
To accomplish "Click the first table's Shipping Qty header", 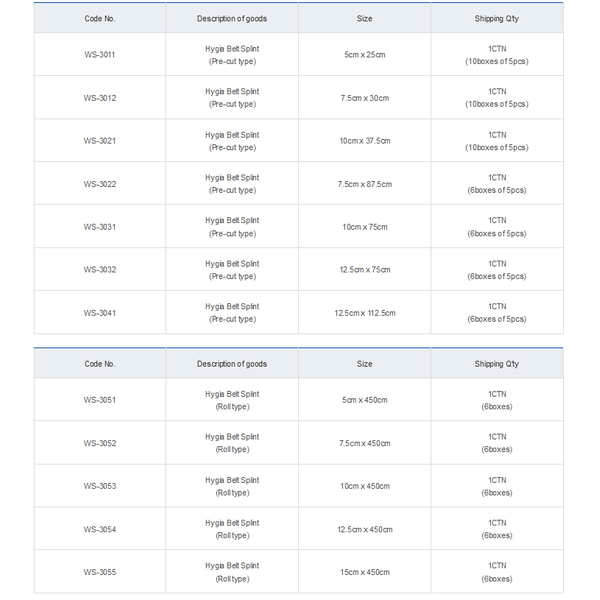I will tap(497, 18).
